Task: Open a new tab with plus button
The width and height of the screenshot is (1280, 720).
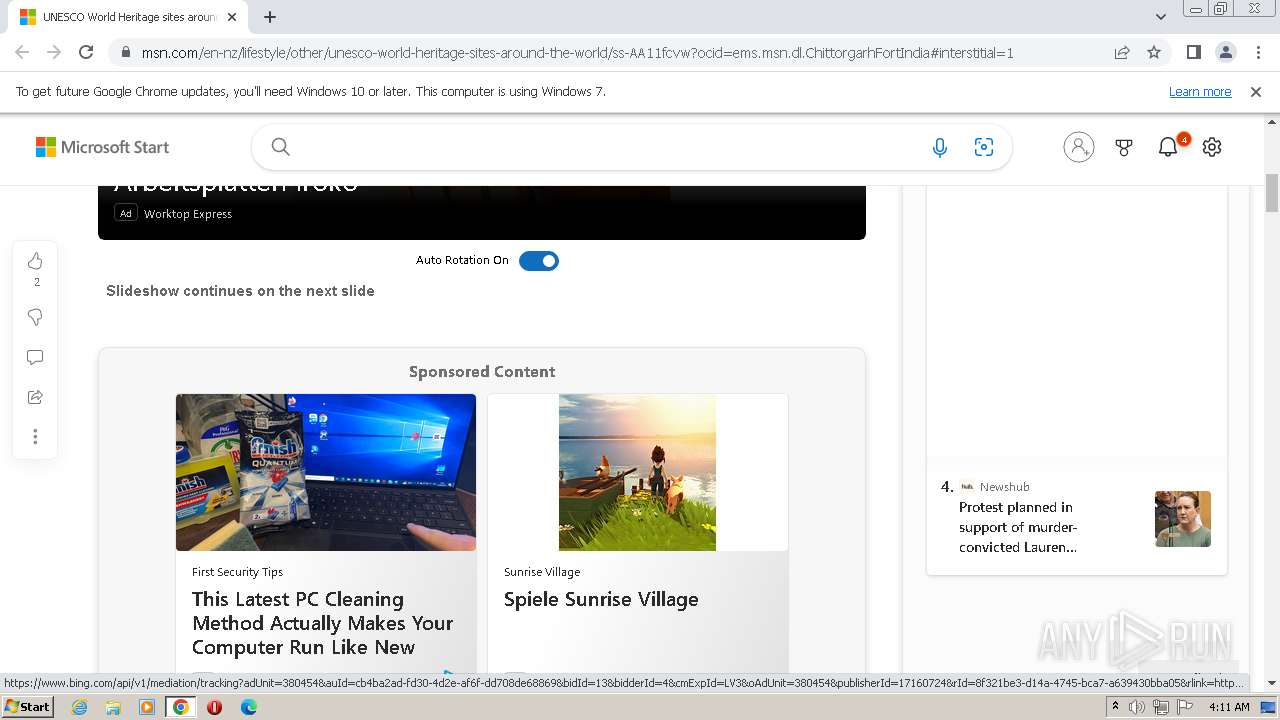Action: point(270,17)
